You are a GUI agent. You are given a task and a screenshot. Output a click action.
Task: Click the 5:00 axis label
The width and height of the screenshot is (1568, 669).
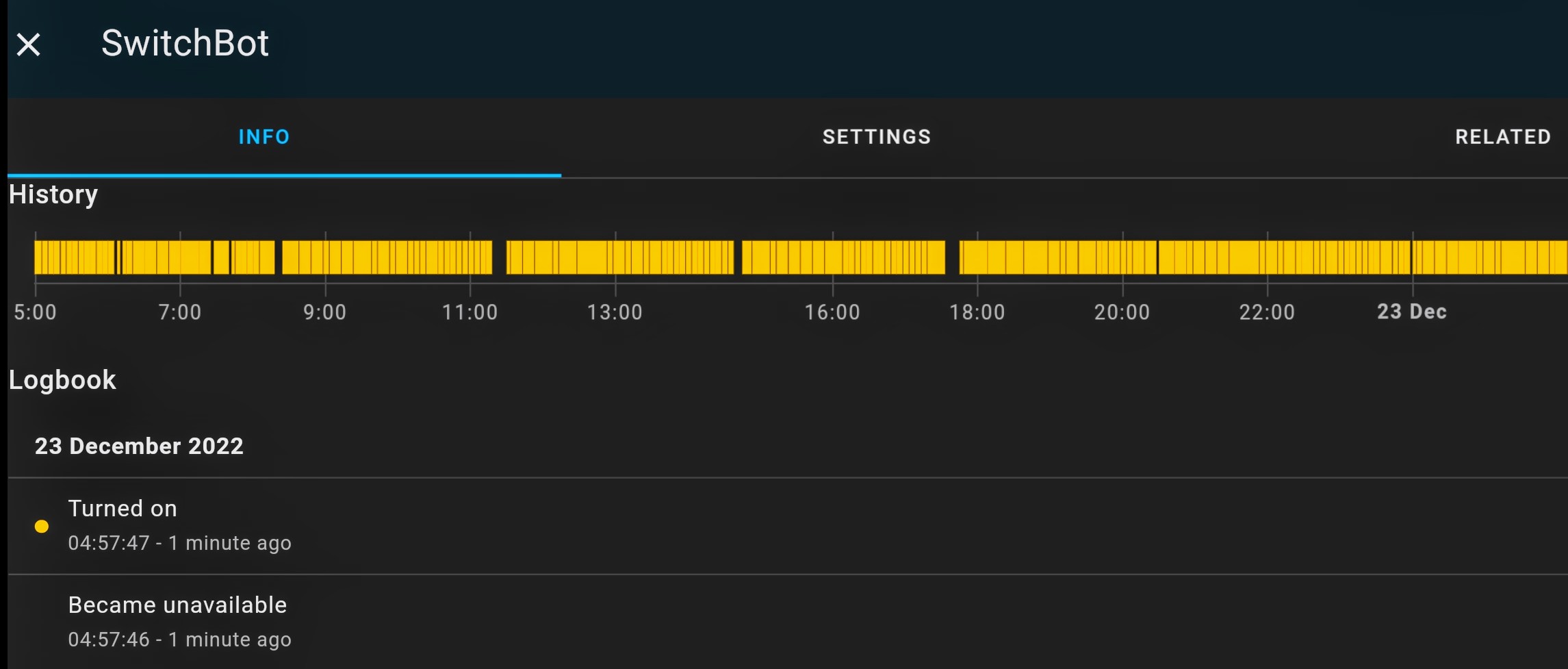click(x=35, y=312)
